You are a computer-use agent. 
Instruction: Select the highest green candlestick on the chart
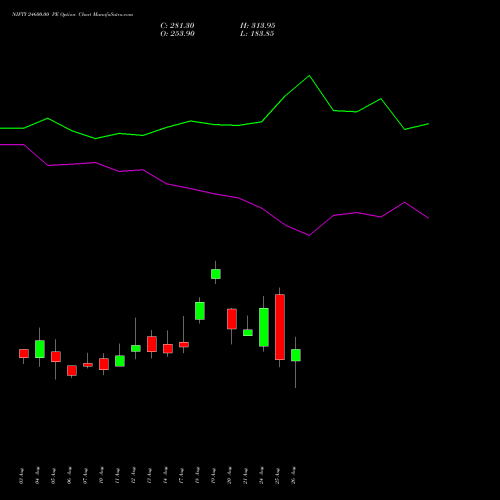tap(216, 274)
